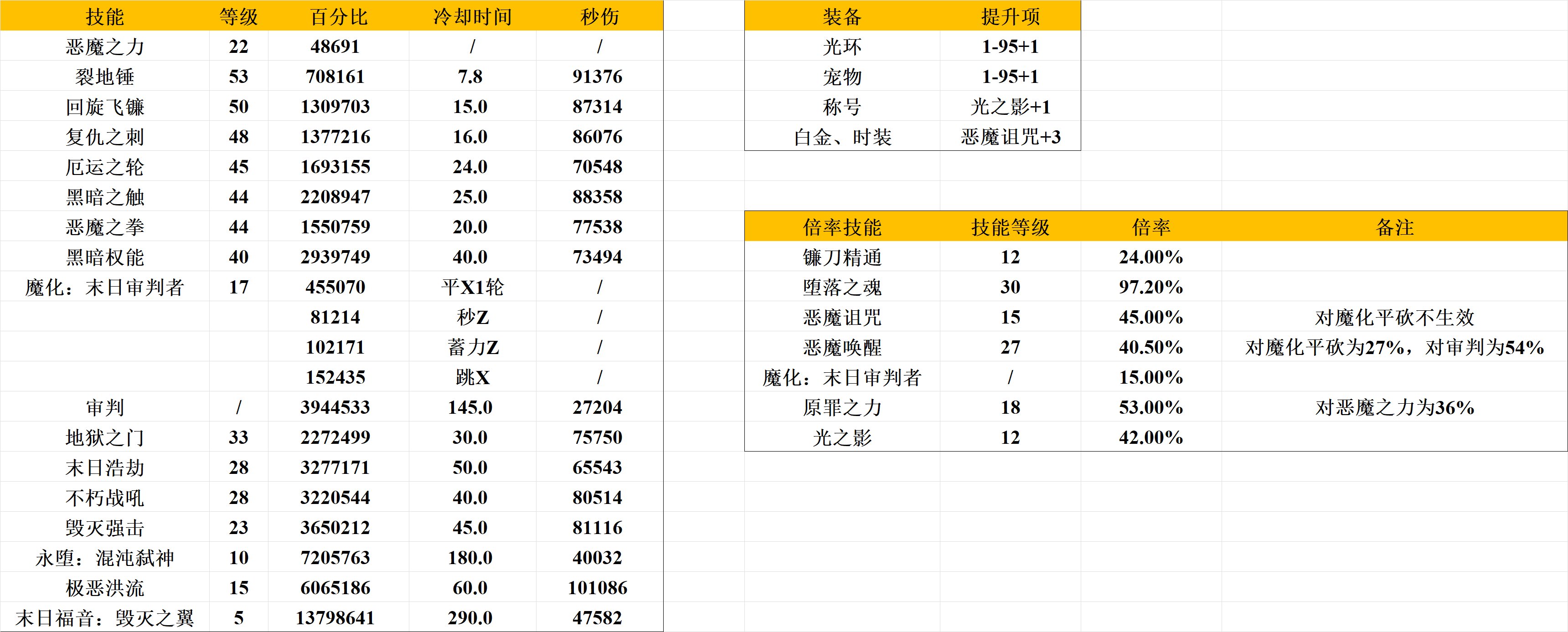Image resolution: width=1568 pixels, height=632 pixels.
Task: Select the 地狱之门 cell
Action: 105,437
